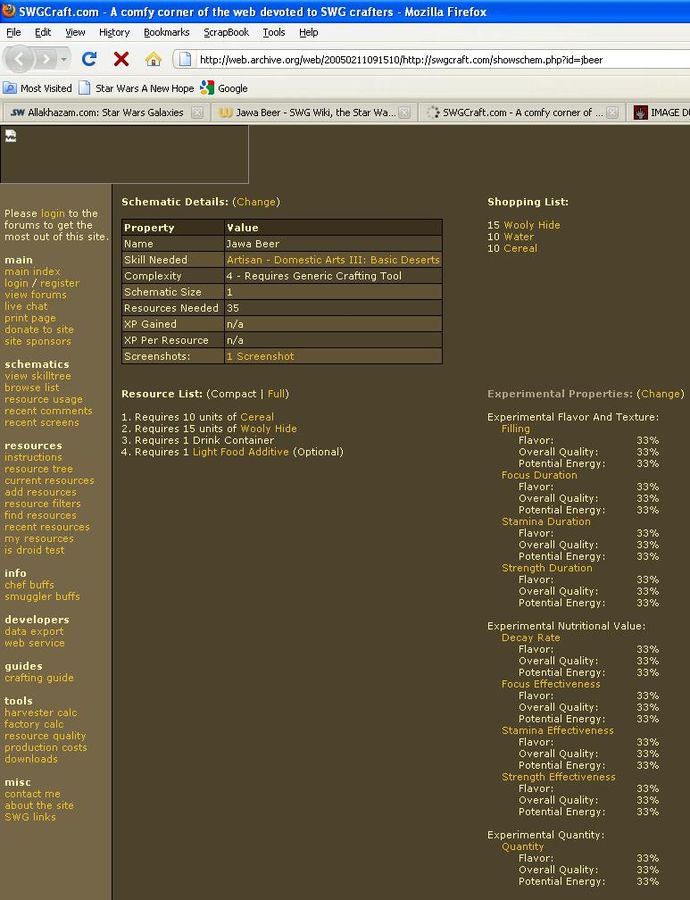Open the Most Visited bookmarks icon
This screenshot has height=900, width=690.
[10, 88]
